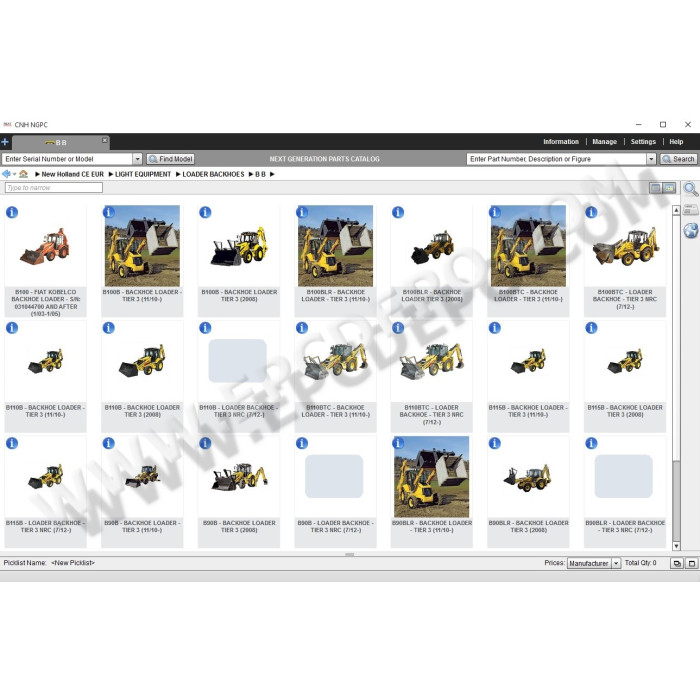Open the Help menu
This screenshot has height=700, width=700.
(676, 142)
